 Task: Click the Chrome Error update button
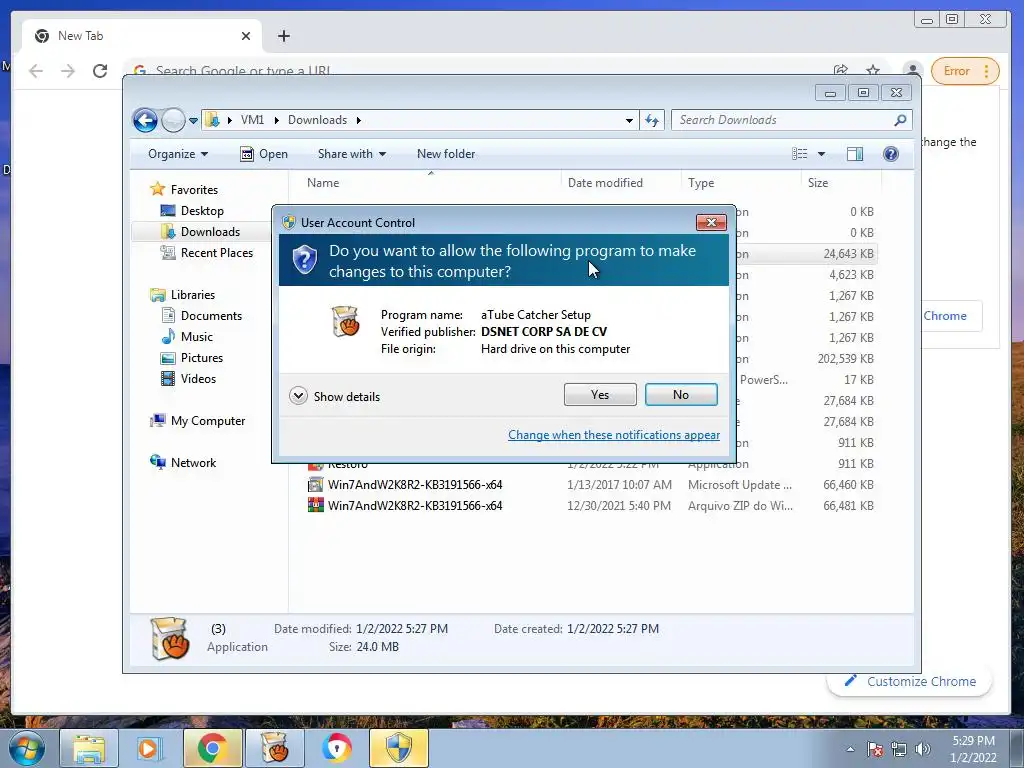tap(965, 71)
